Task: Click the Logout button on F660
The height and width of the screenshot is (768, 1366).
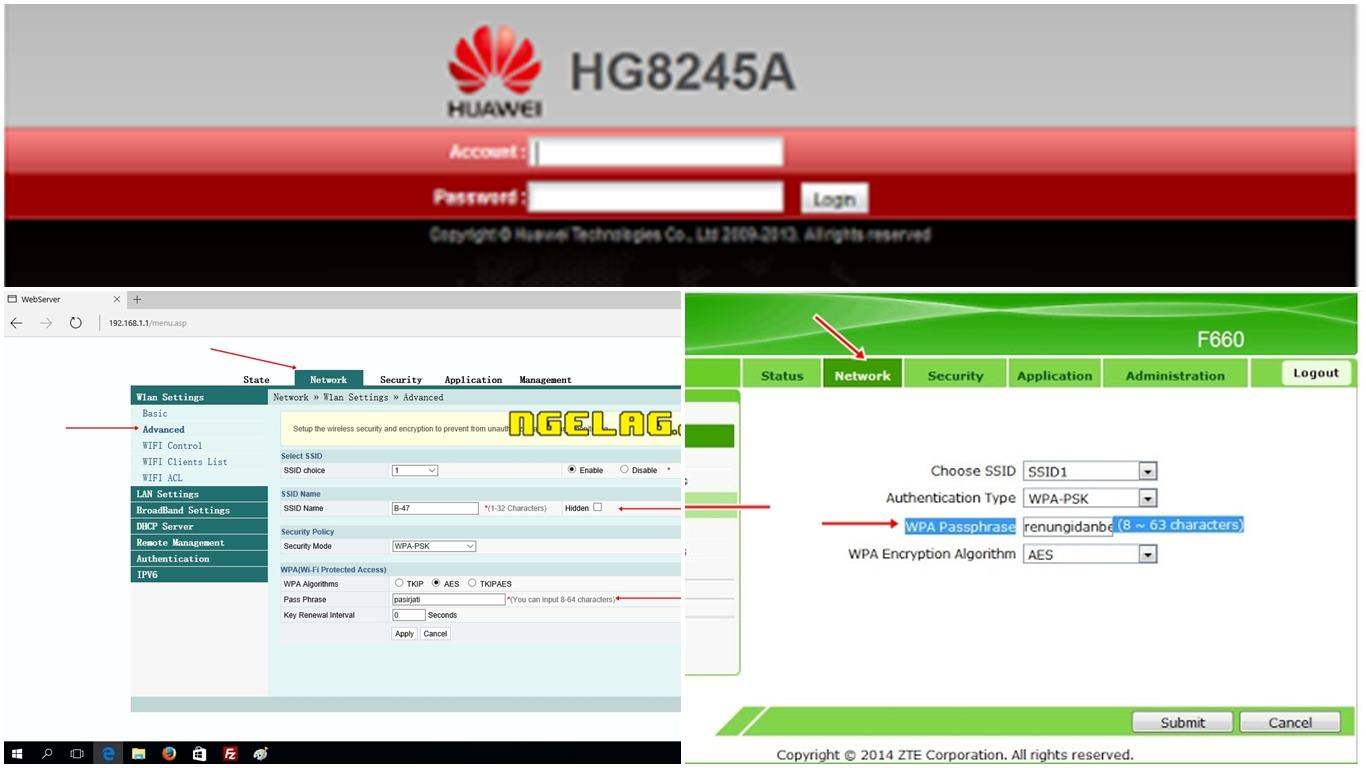Action: (x=1316, y=373)
